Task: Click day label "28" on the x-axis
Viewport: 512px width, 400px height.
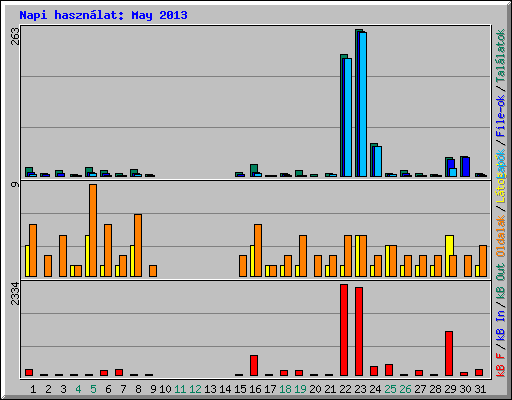Action: click(x=435, y=389)
